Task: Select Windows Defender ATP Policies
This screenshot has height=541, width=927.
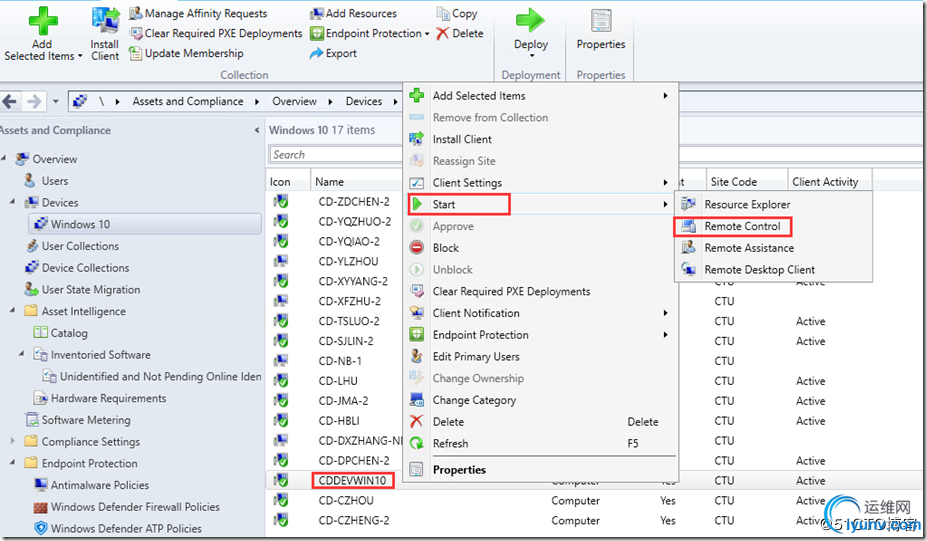Action: 126,529
